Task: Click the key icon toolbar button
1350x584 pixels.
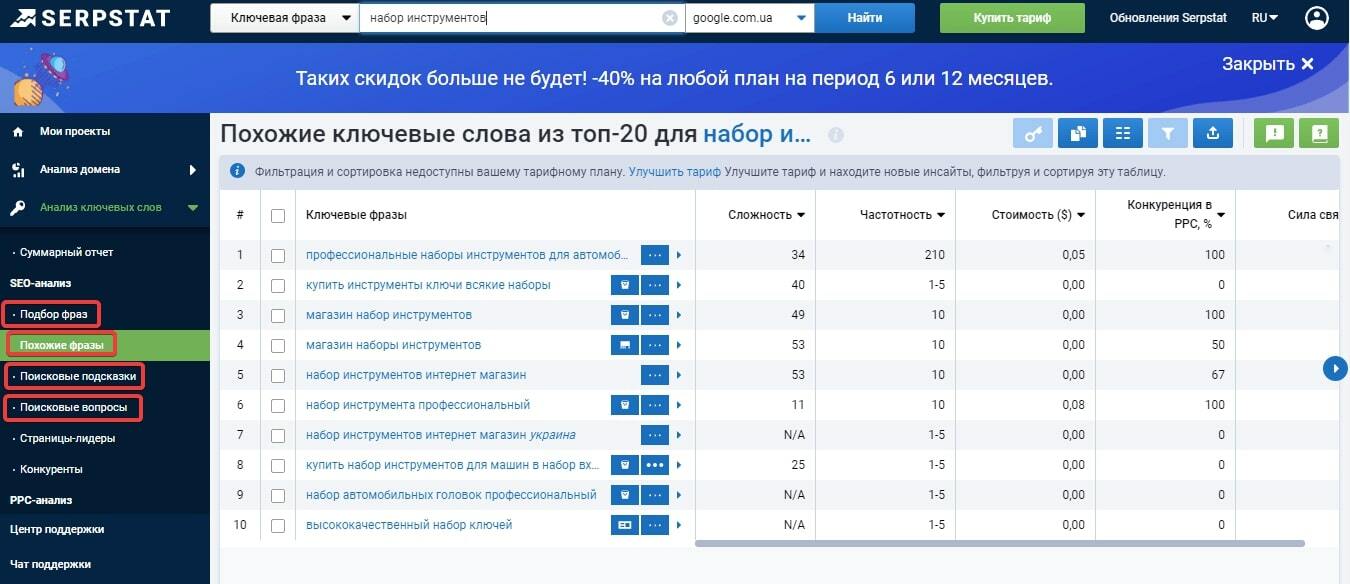Action: point(1033,133)
